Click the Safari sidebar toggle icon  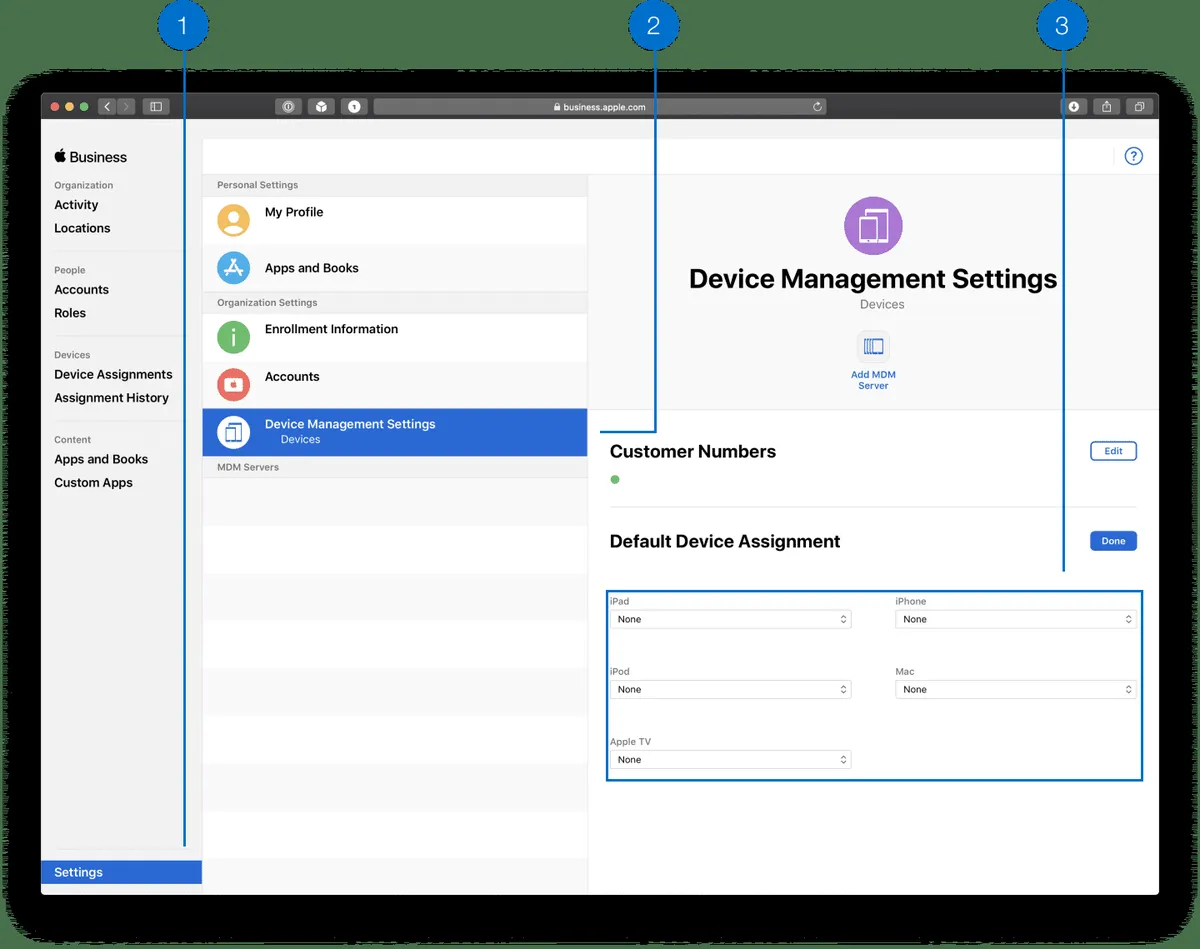coord(156,106)
